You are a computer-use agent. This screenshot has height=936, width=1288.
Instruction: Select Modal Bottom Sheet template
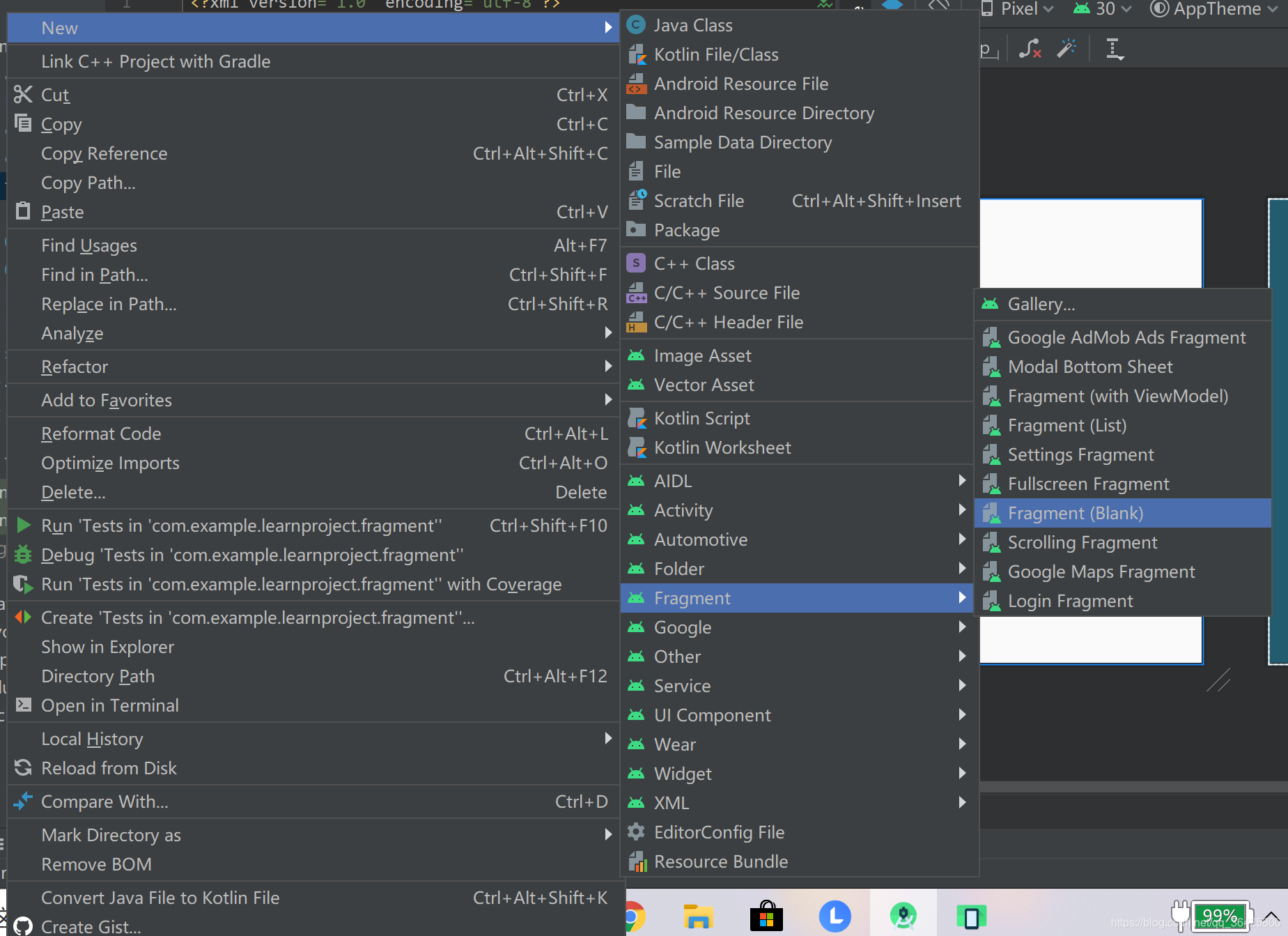click(1123, 367)
